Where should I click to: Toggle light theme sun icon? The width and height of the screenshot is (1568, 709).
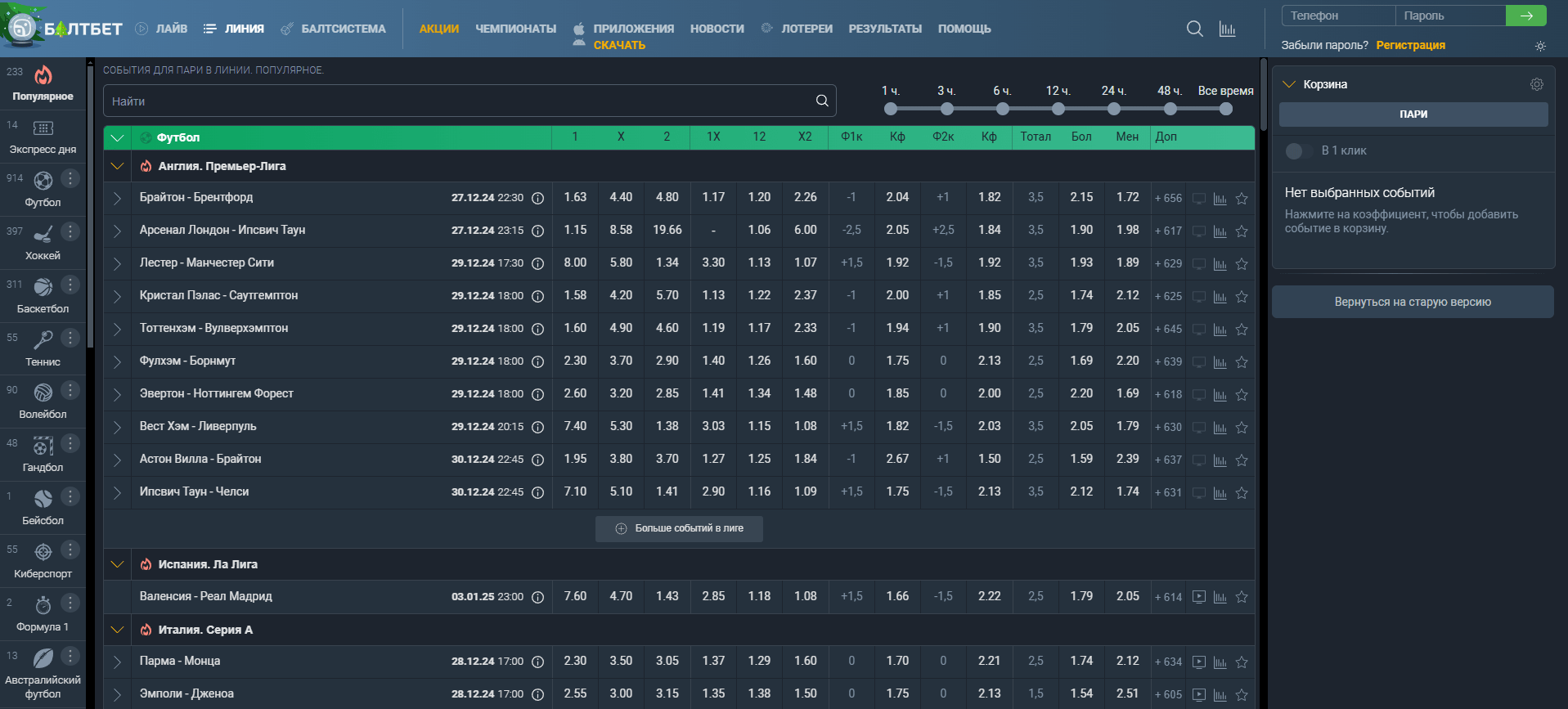pos(1540,46)
